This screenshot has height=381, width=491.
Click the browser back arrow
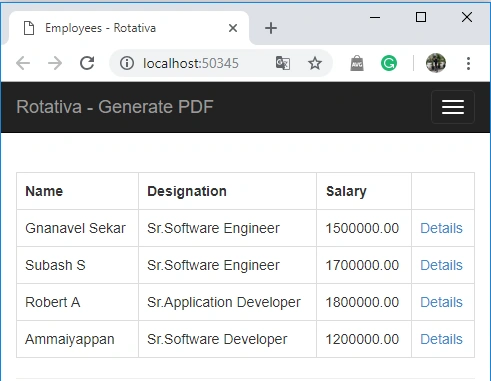pos(23,63)
